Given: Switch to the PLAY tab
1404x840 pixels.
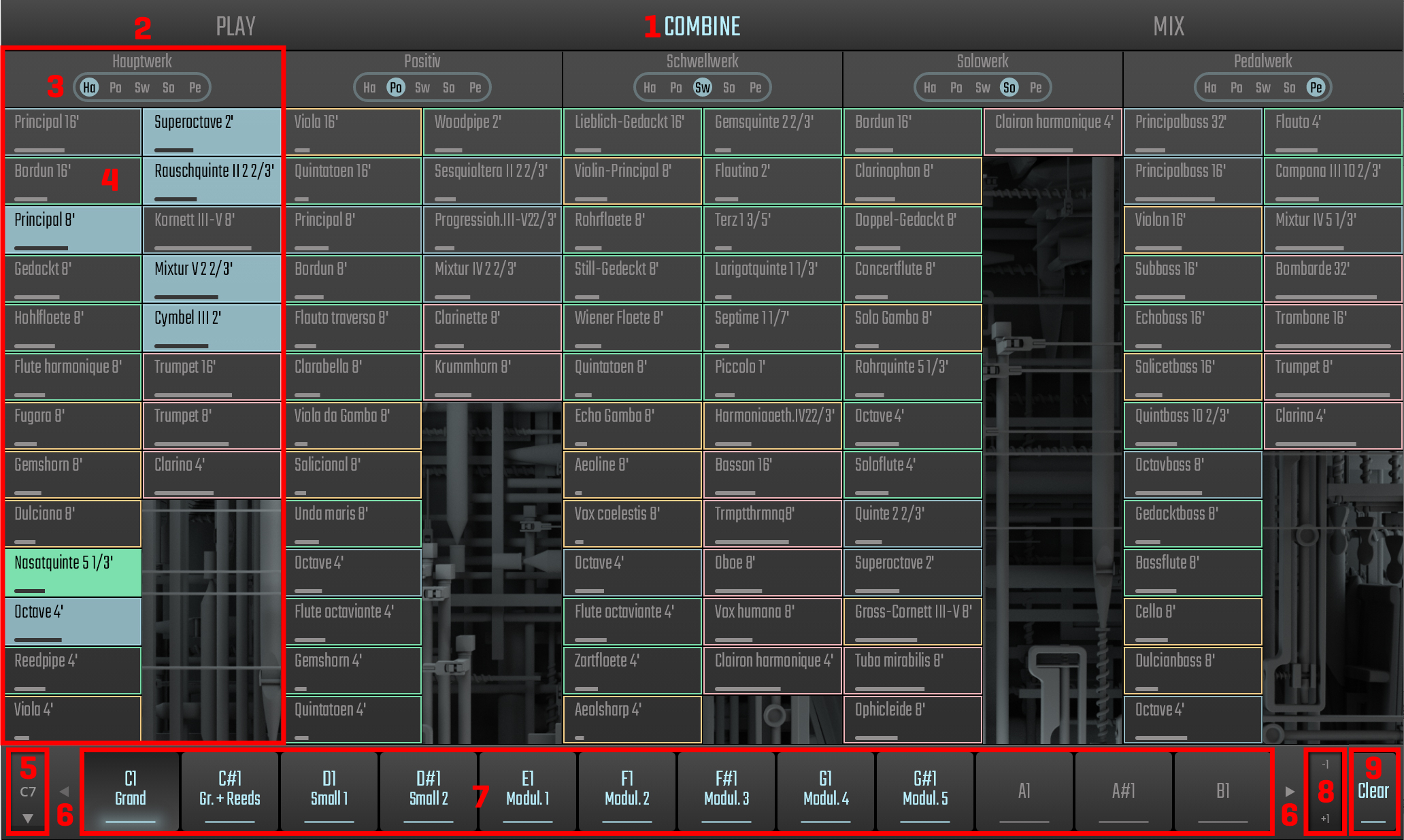Looking at the screenshot, I should point(235,27).
